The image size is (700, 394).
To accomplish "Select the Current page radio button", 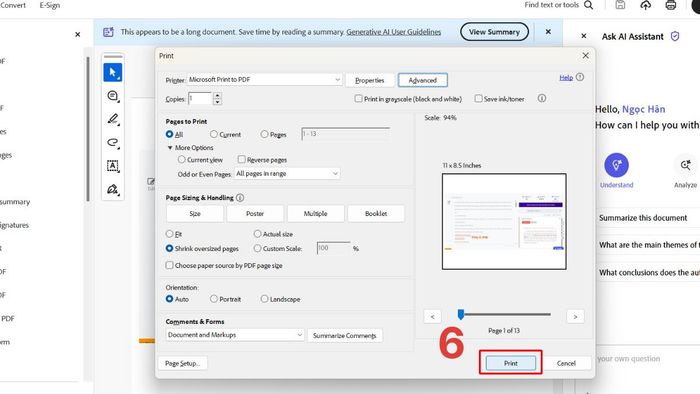I will (x=214, y=134).
